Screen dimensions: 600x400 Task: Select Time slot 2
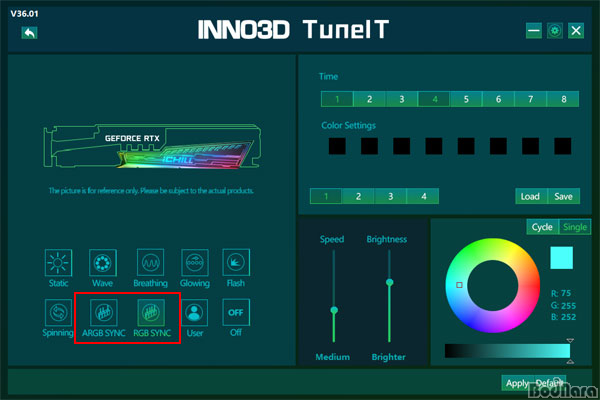tap(369, 99)
